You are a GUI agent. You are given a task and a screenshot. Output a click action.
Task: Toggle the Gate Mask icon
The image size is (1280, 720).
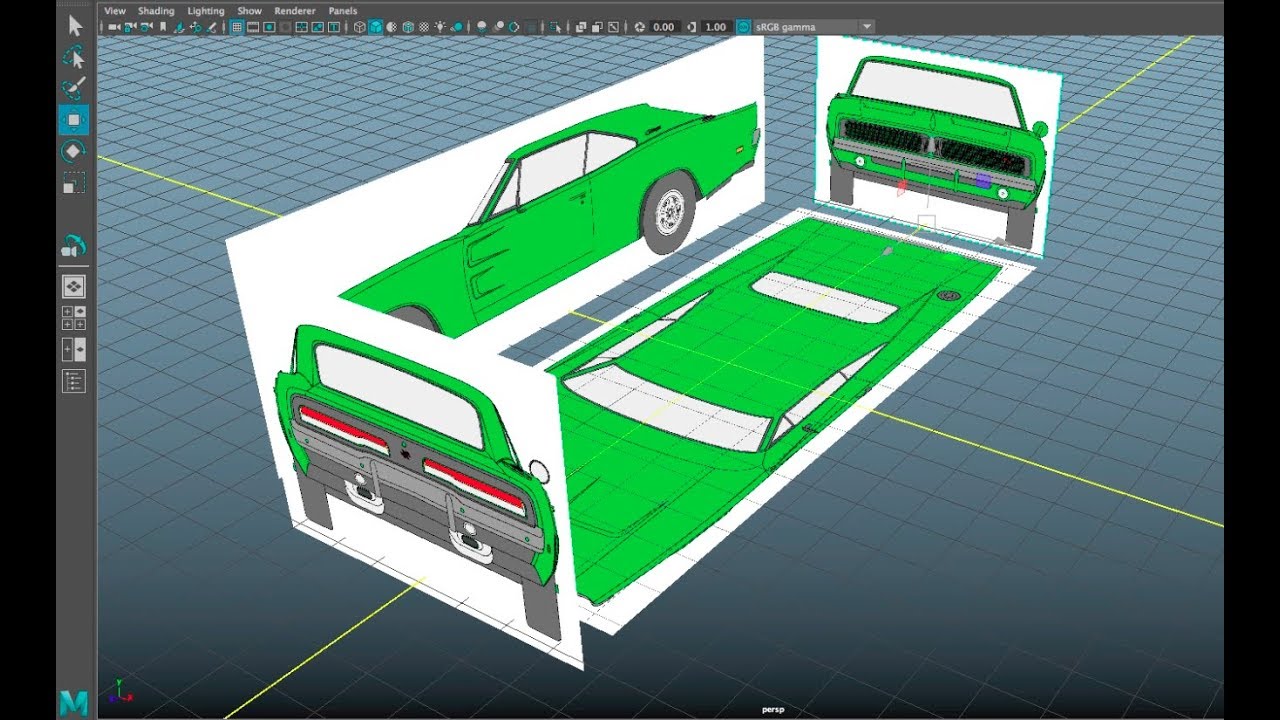(286, 27)
